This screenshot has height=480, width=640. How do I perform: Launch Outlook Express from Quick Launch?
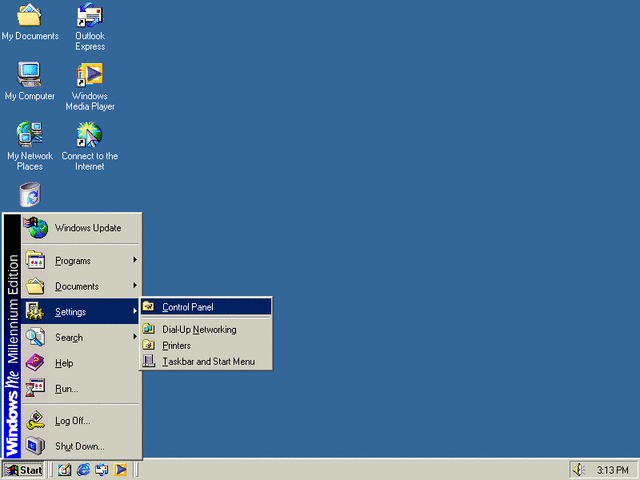pos(102,470)
